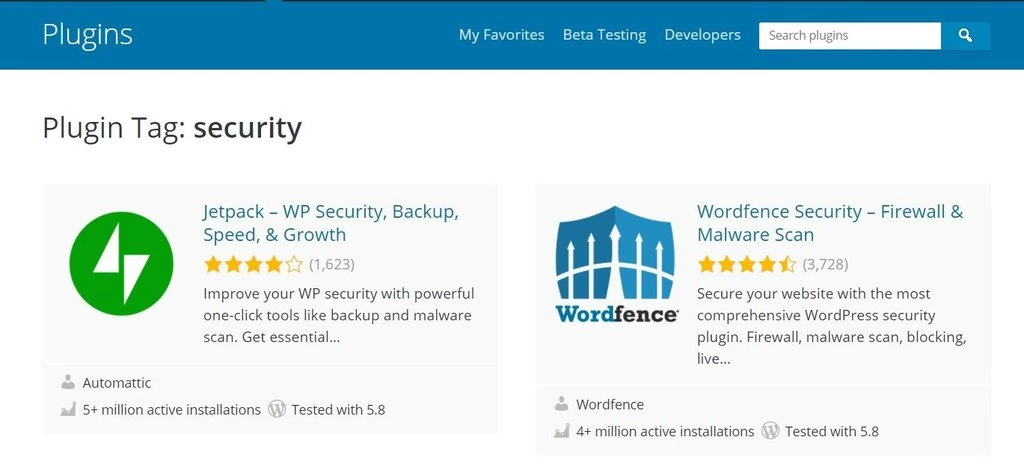Click the magnifying glass search button

point(965,35)
